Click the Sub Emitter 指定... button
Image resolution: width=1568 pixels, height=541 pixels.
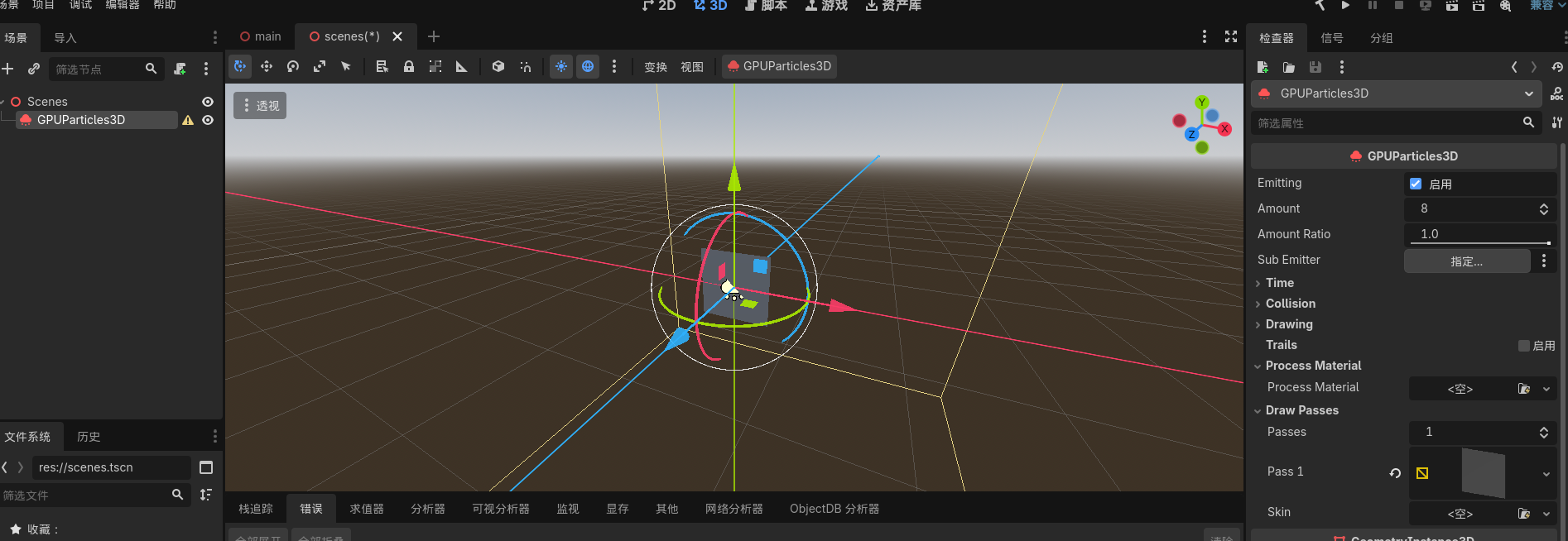click(x=1467, y=261)
